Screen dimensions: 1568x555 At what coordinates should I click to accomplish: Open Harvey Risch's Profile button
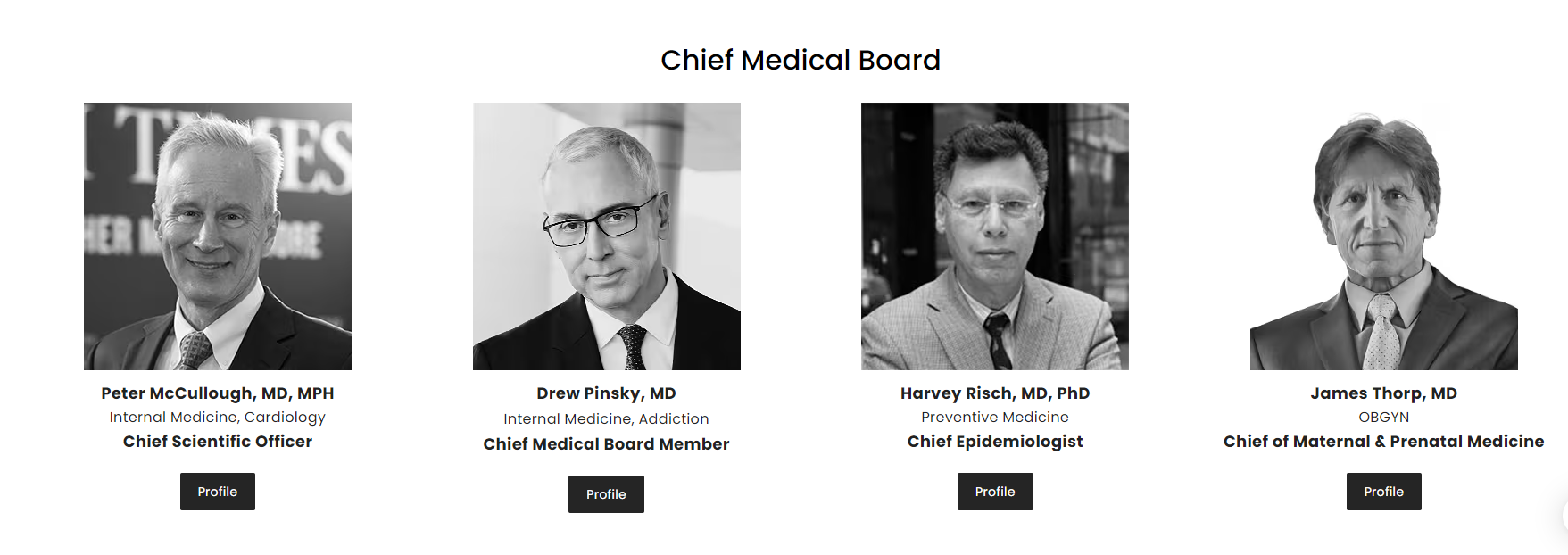(995, 492)
